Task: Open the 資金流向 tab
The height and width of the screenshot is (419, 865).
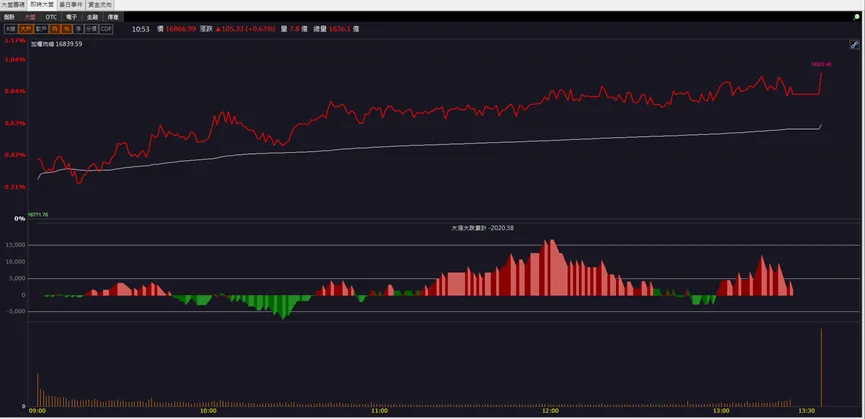Action: [x=100, y=4]
